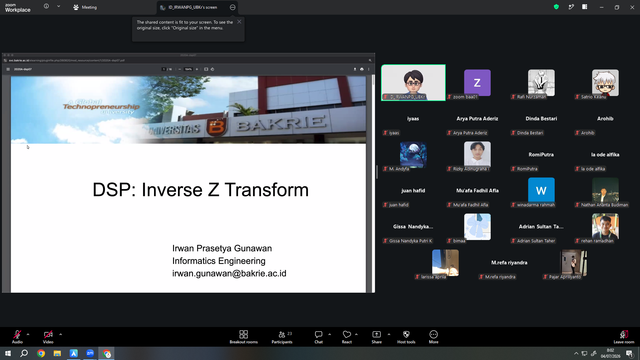Click Arya Putra Aderiz name tile
This screenshot has width=640, height=360.
[x=477, y=119]
